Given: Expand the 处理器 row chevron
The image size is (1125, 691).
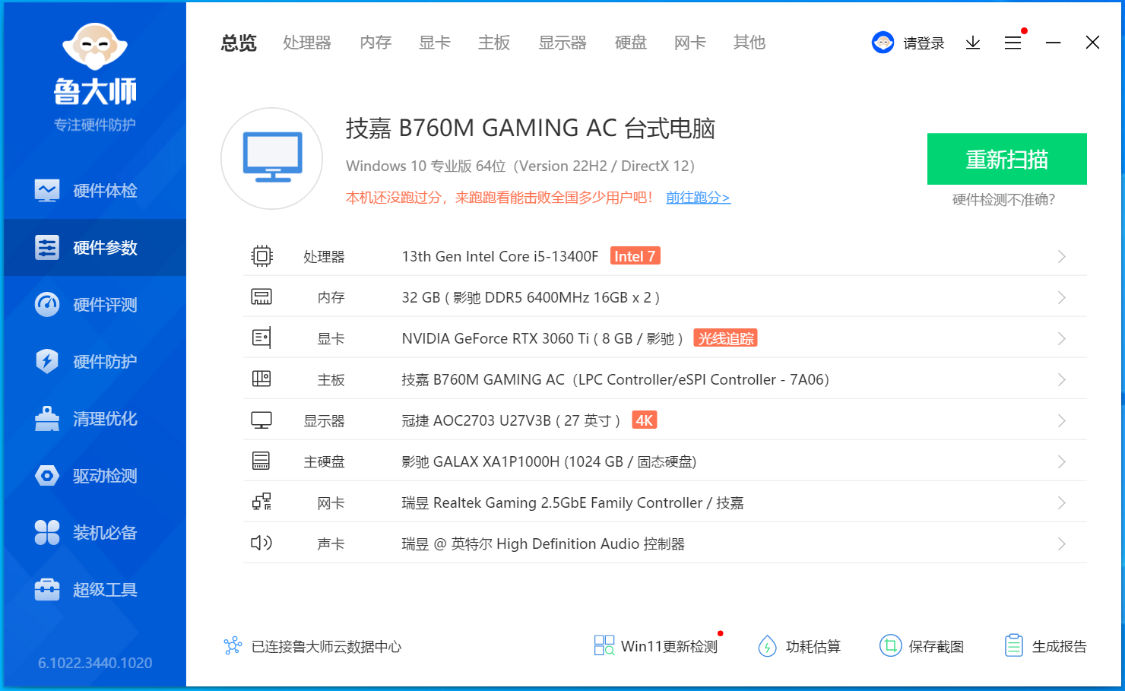Looking at the screenshot, I should pos(1062,257).
